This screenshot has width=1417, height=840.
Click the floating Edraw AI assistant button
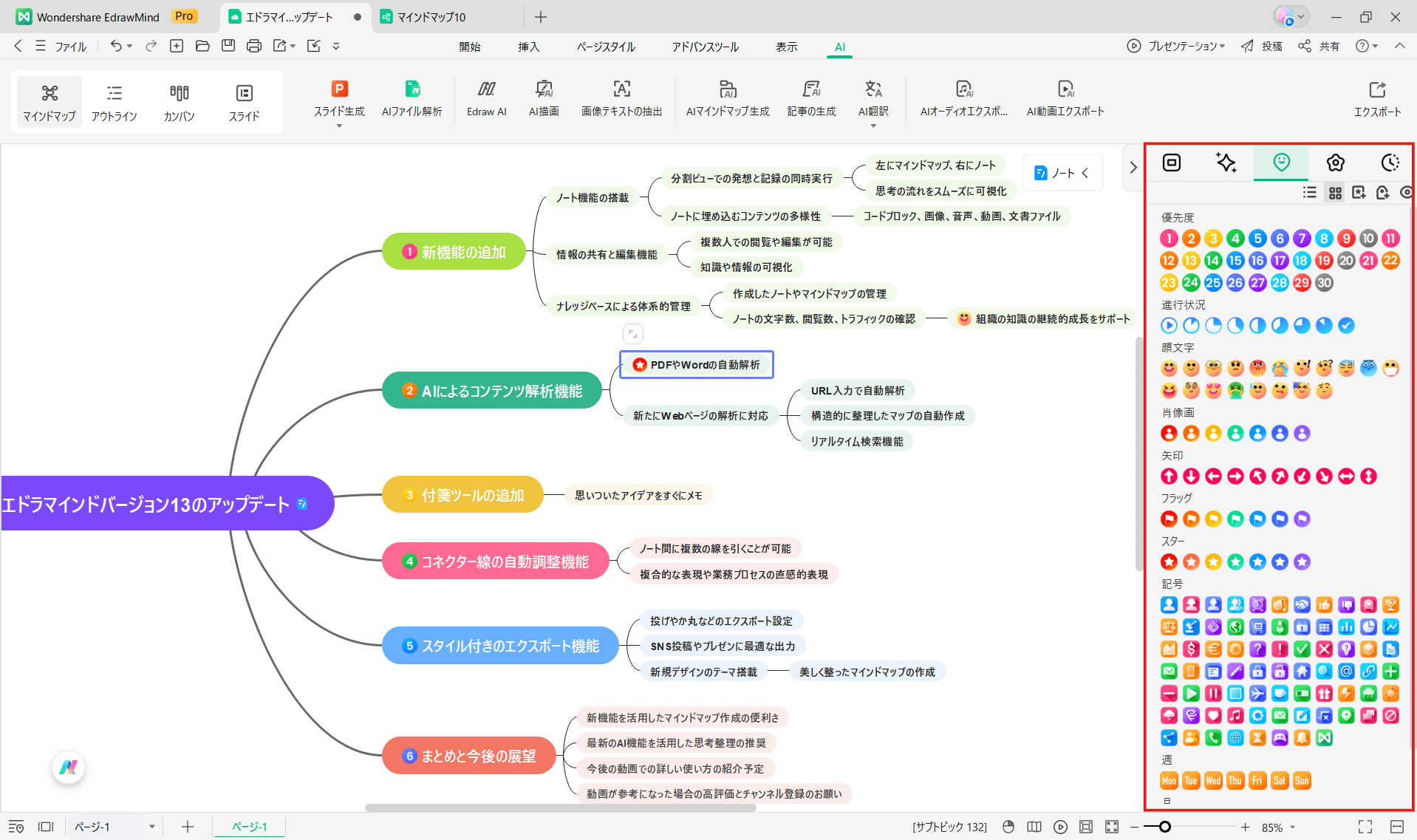pos(68,767)
